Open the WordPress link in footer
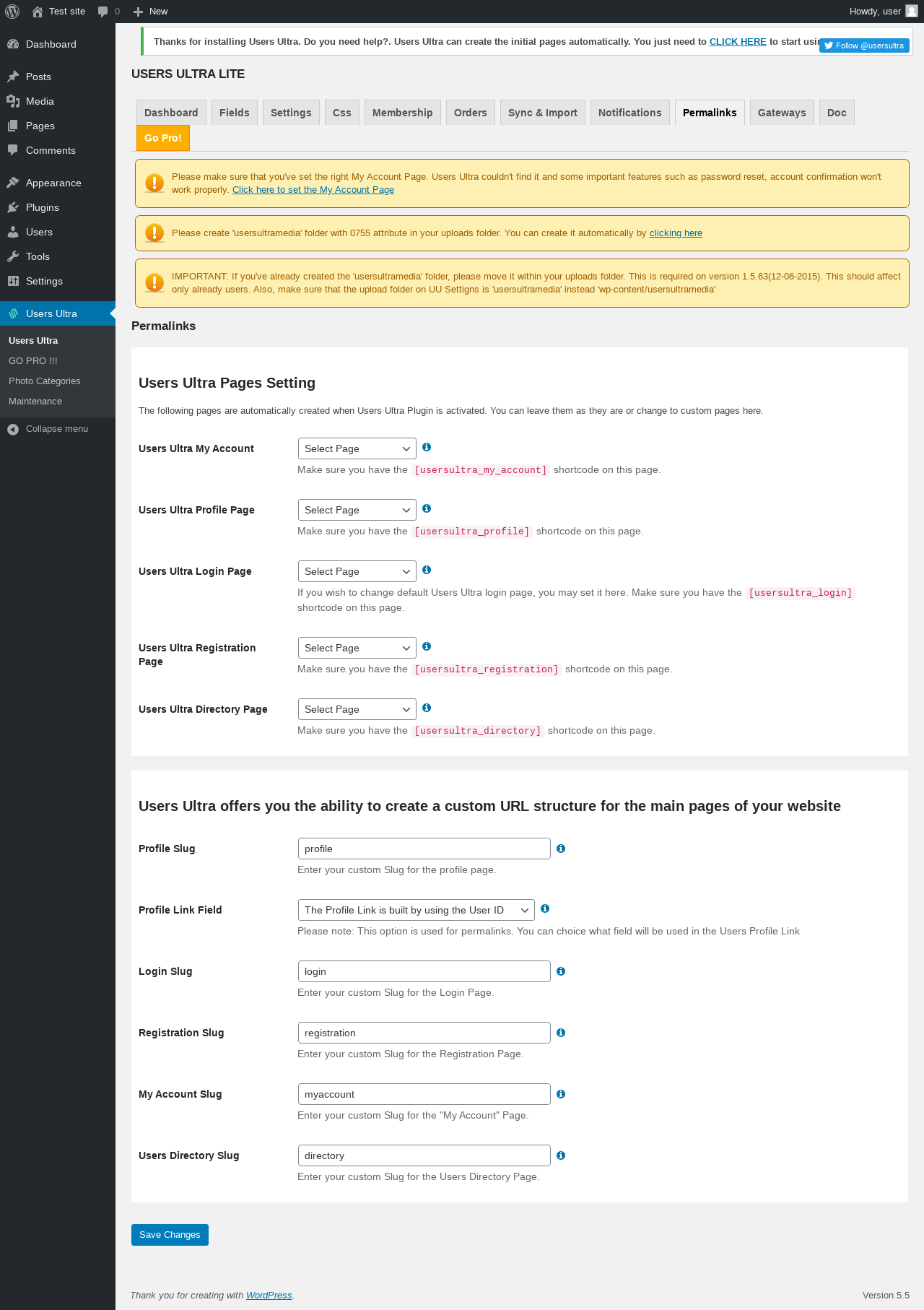The image size is (924, 1310). [x=269, y=1296]
